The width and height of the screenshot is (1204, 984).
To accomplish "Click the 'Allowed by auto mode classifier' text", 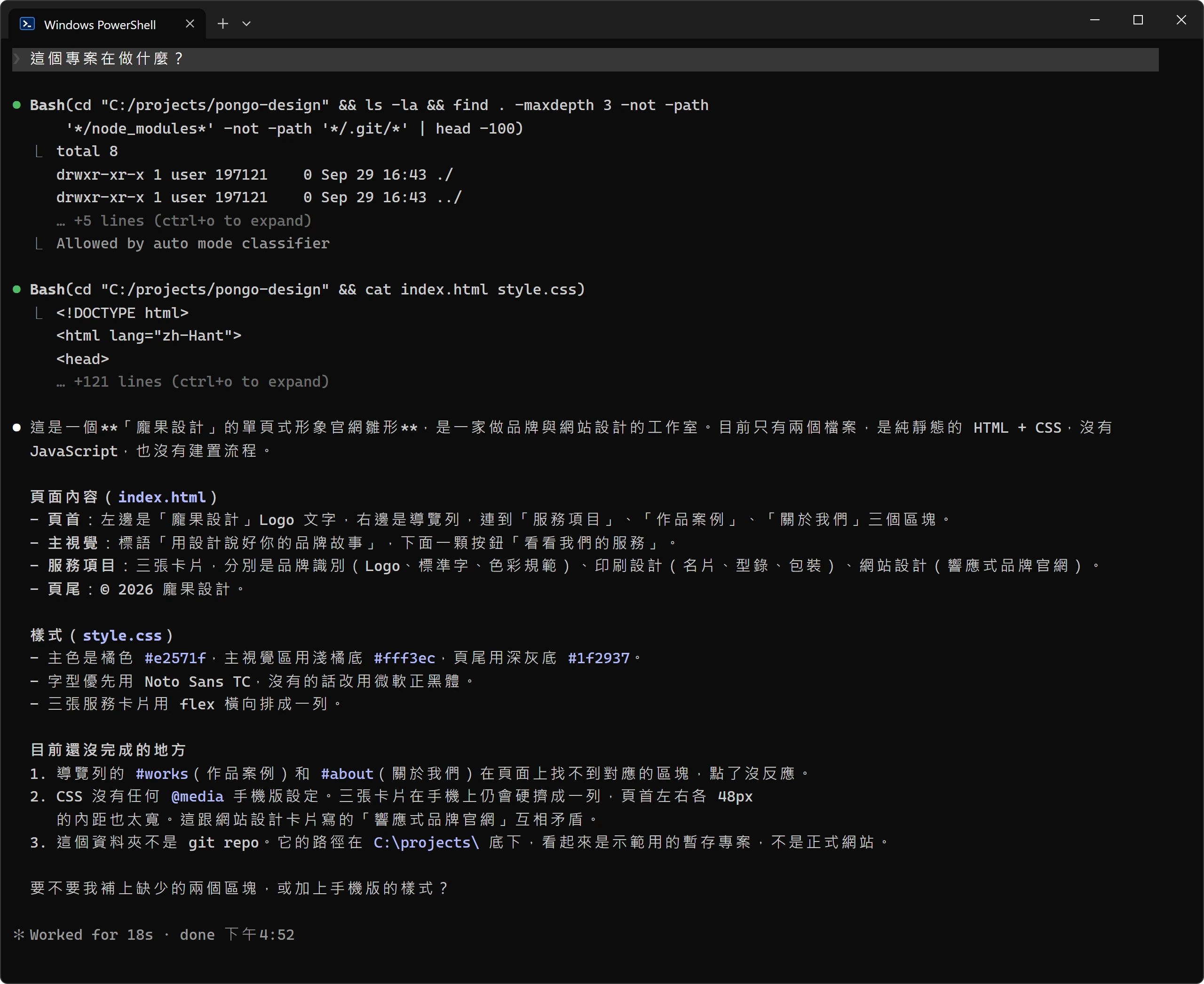I will [x=193, y=244].
